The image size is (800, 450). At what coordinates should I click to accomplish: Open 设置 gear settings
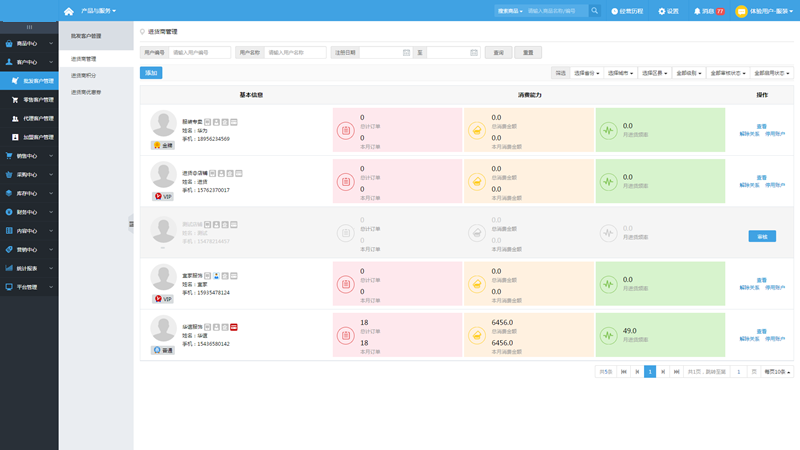coord(668,11)
